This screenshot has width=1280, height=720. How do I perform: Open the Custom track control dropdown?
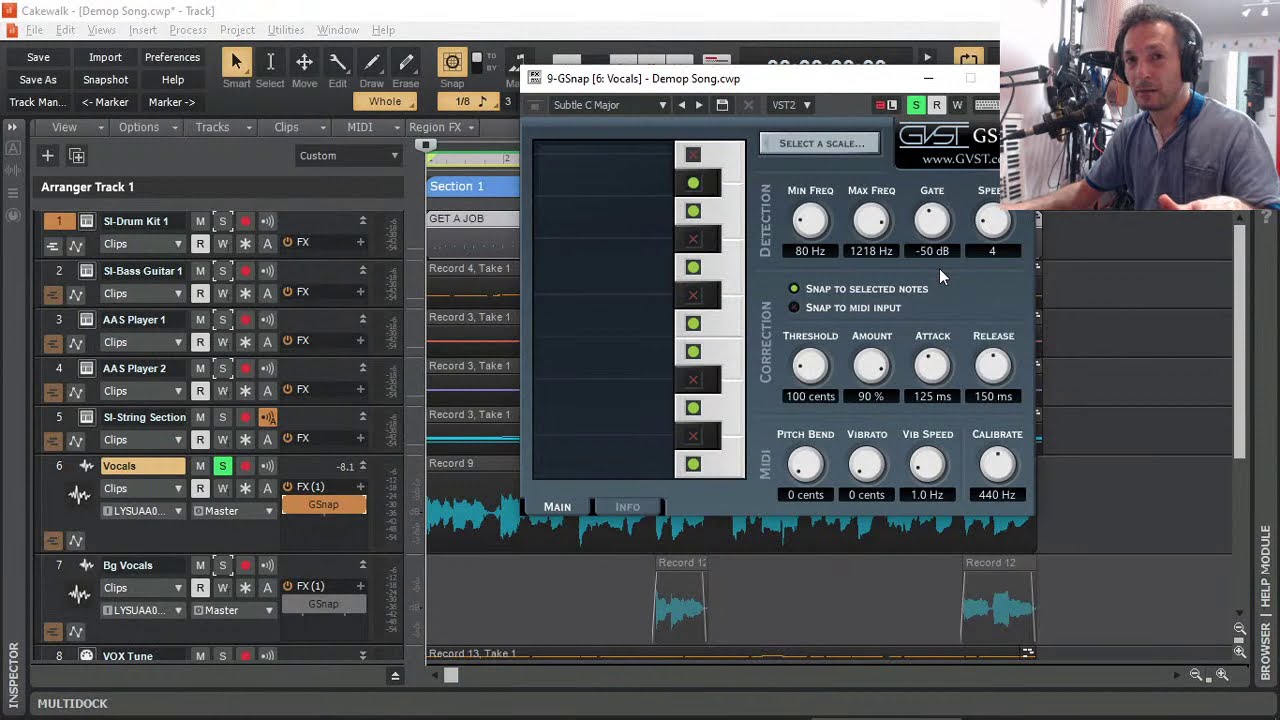[x=348, y=156]
